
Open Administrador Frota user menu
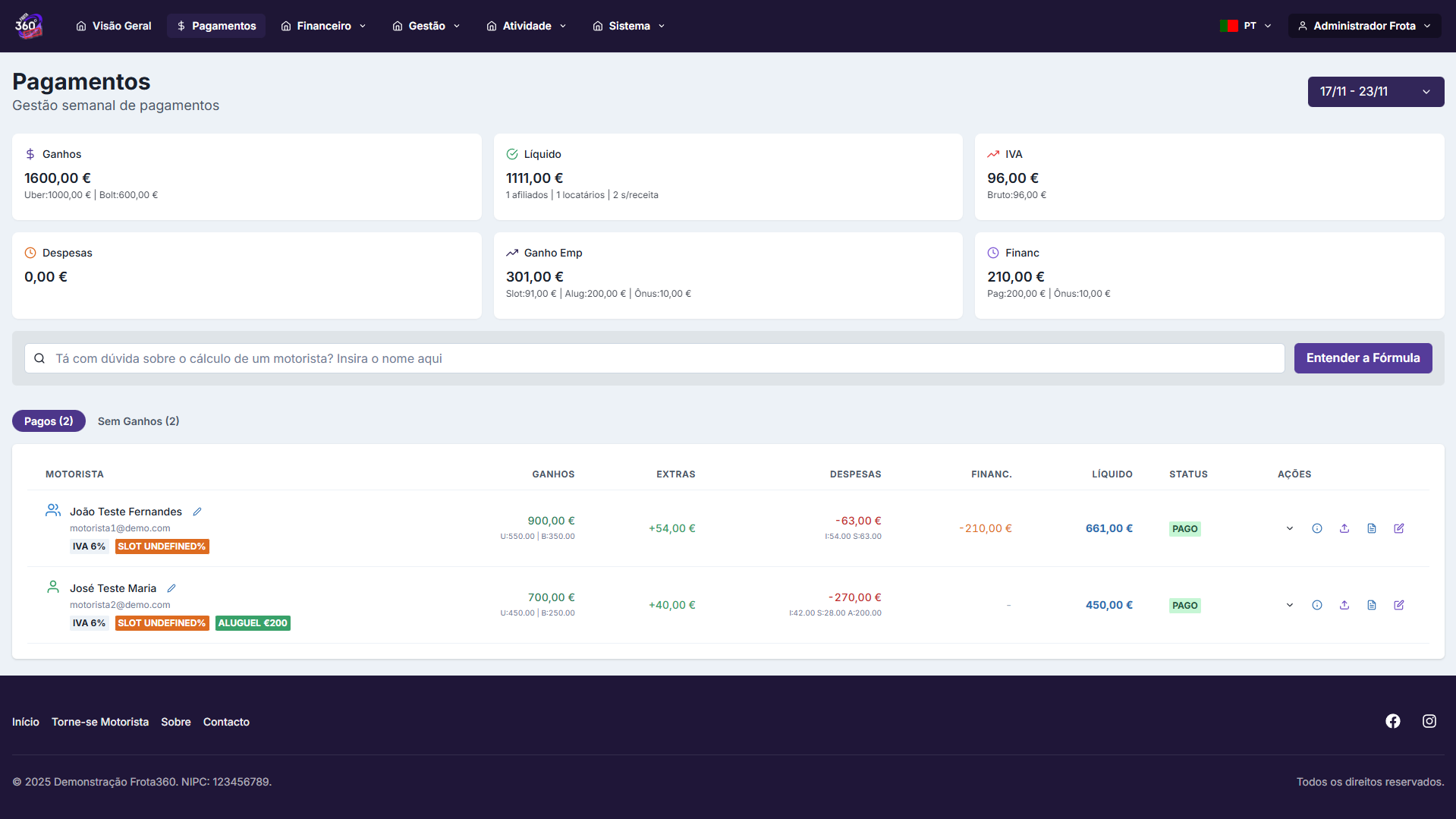1364,26
